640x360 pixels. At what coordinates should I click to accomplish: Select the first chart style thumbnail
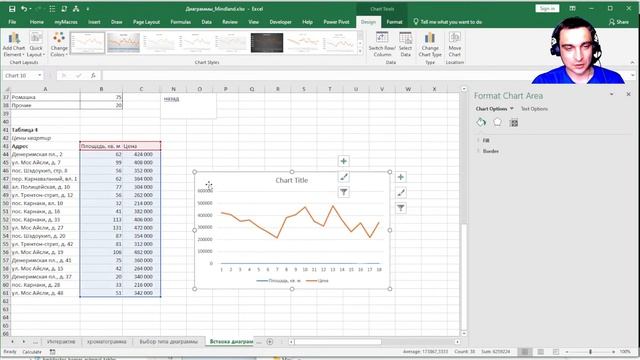87,43
